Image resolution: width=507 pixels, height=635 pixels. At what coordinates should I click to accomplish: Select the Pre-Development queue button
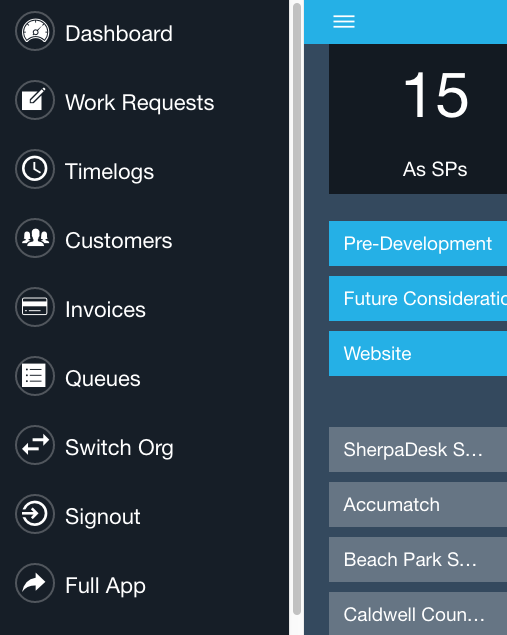coord(418,243)
